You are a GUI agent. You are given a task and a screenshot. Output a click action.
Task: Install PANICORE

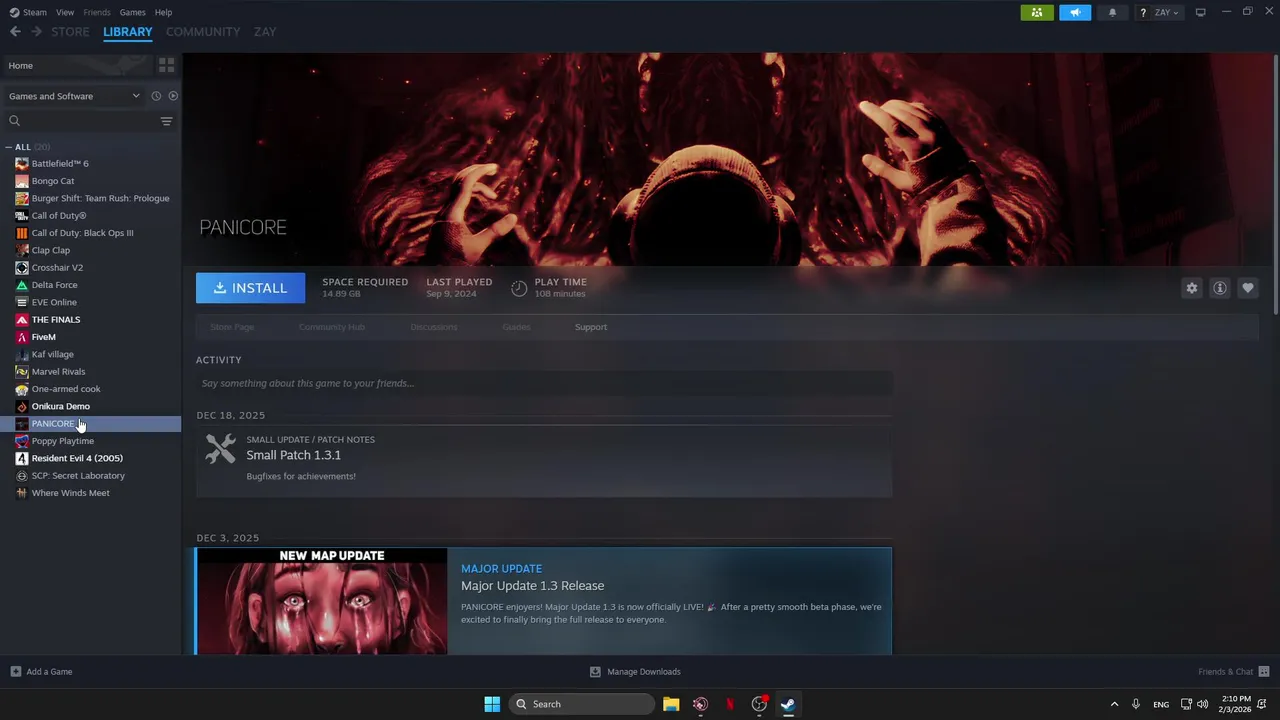250,288
